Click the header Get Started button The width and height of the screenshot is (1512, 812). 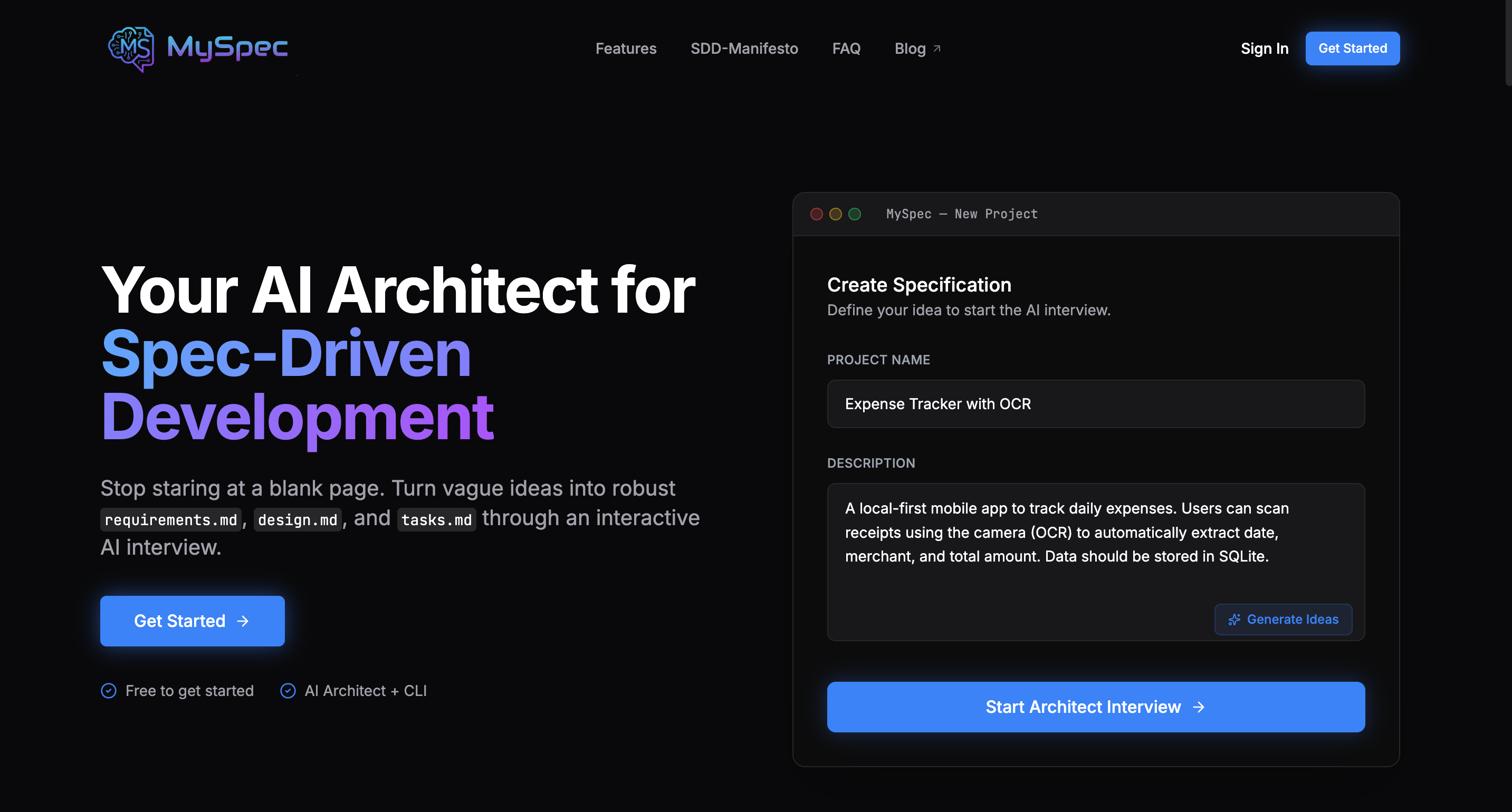[1352, 49]
